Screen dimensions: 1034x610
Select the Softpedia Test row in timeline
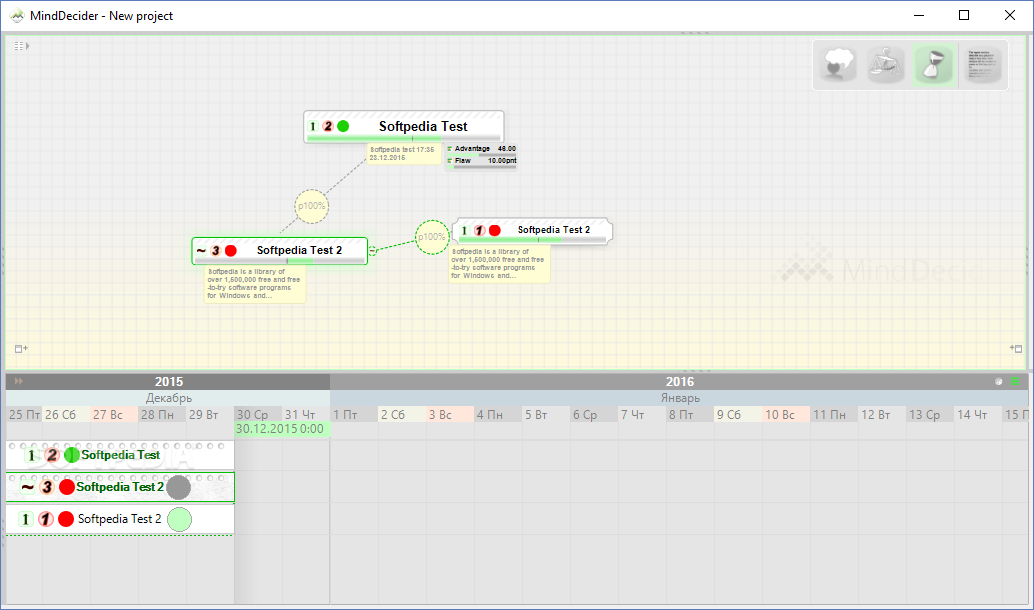[x=120, y=455]
